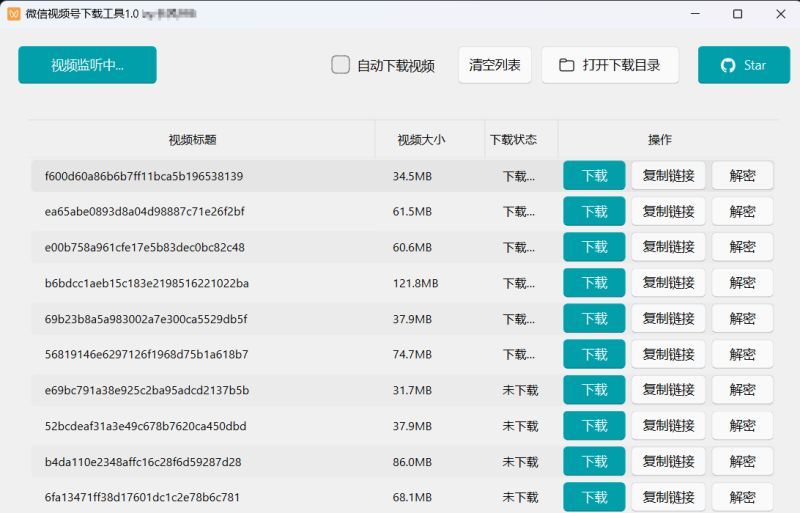Click the GitHub icon on Star button

click(728, 65)
